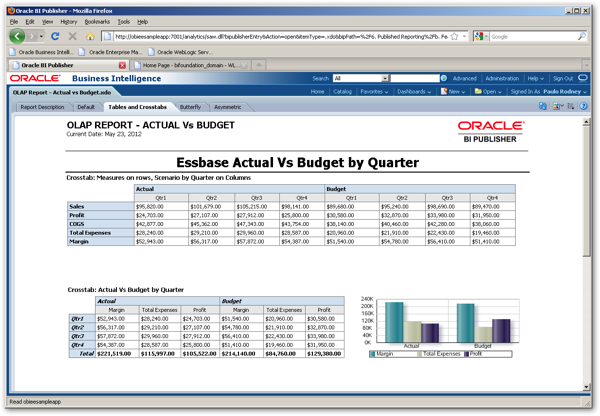Open the Oracle Enterprise Ma... bookmark
Viewport: 600px width, 416px height.
click(x=111, y=52)
